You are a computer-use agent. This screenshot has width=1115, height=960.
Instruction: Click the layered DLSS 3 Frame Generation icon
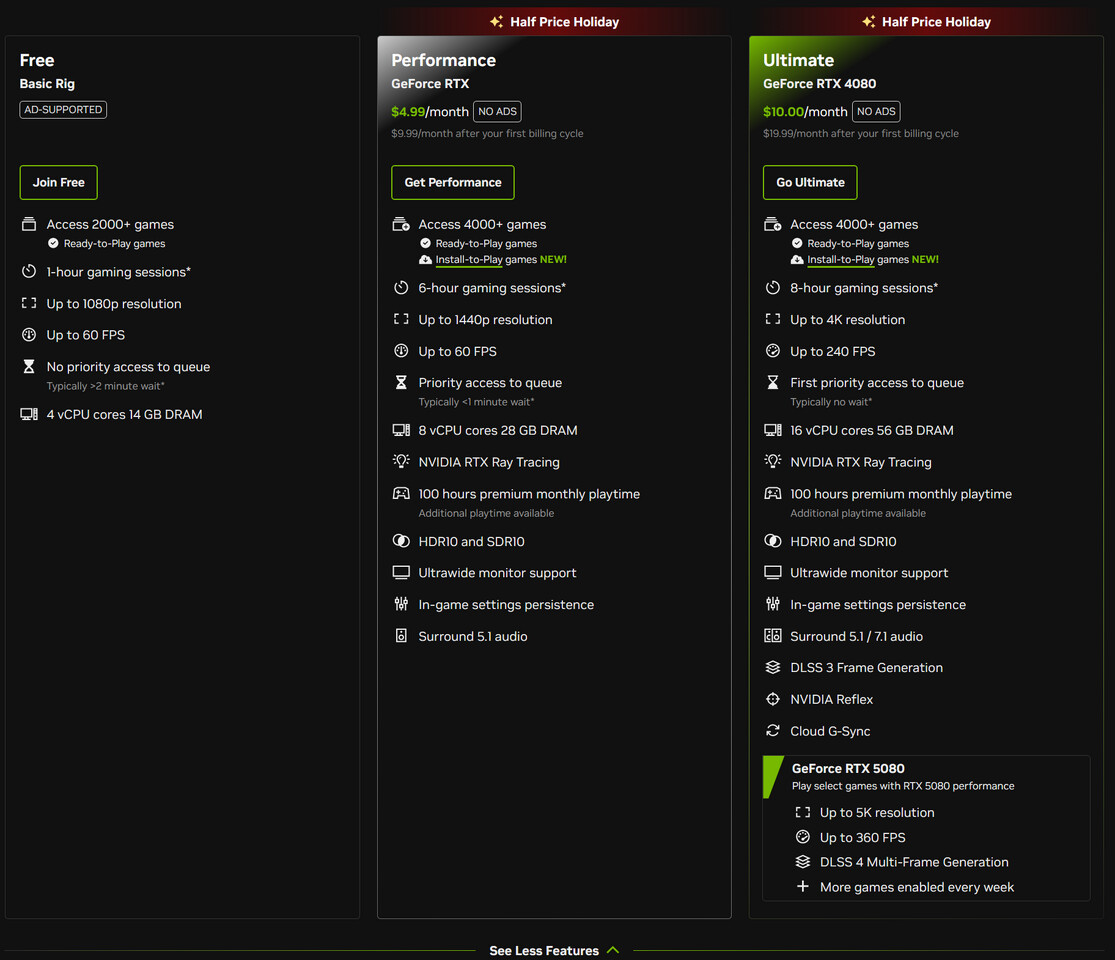pyautogui.click(x=772, y=667)
